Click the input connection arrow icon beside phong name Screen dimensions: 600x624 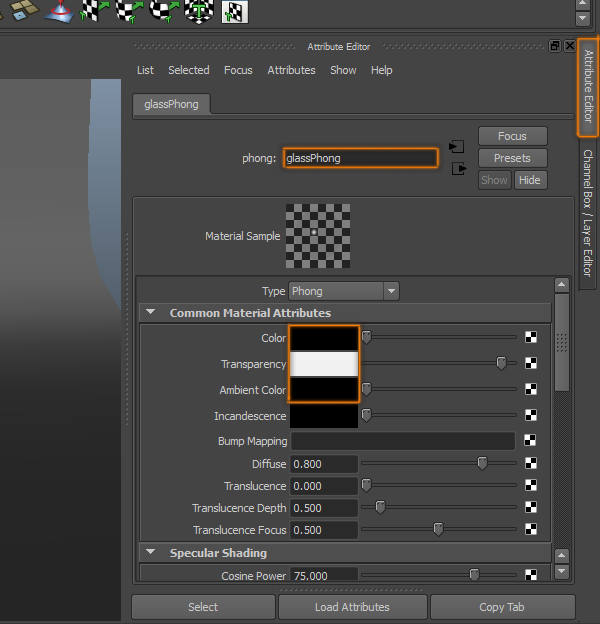coord(456,146)
